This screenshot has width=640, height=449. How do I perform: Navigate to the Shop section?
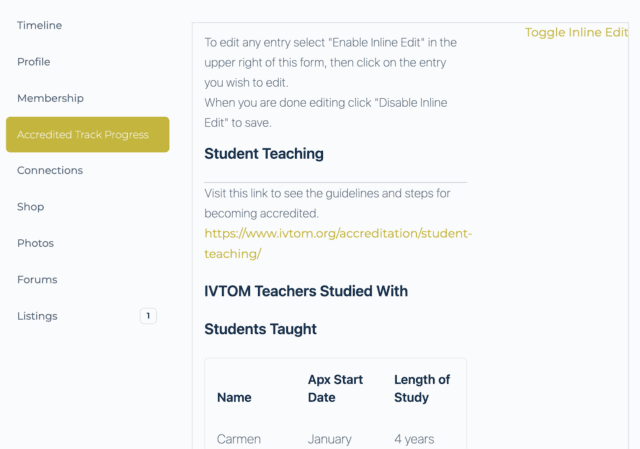point(31,207)
